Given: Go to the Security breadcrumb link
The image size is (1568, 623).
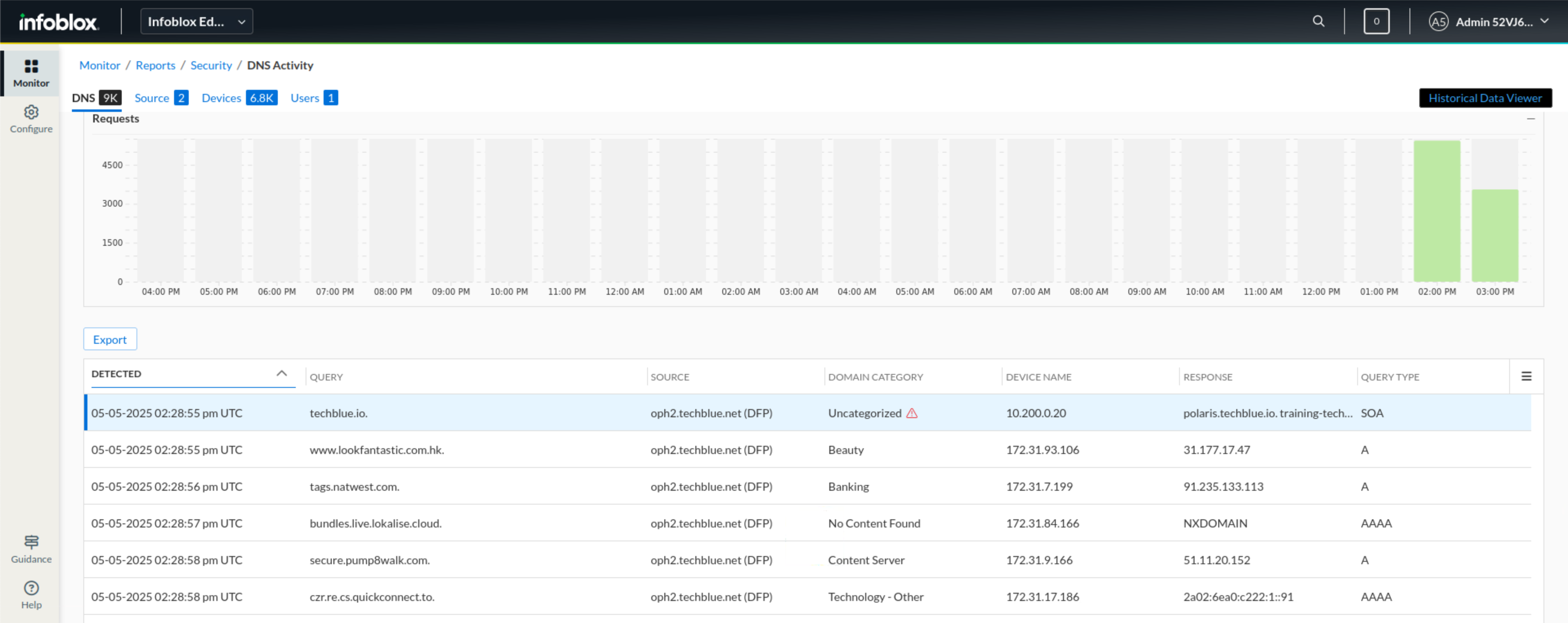Looking at the screenshot, I should pyautogui.click(x=211, y=65).
